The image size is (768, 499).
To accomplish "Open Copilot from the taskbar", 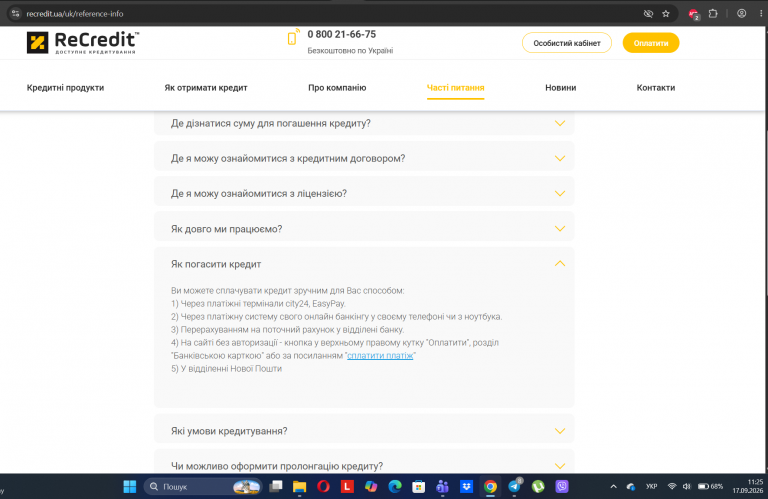I will pos(371,486).
